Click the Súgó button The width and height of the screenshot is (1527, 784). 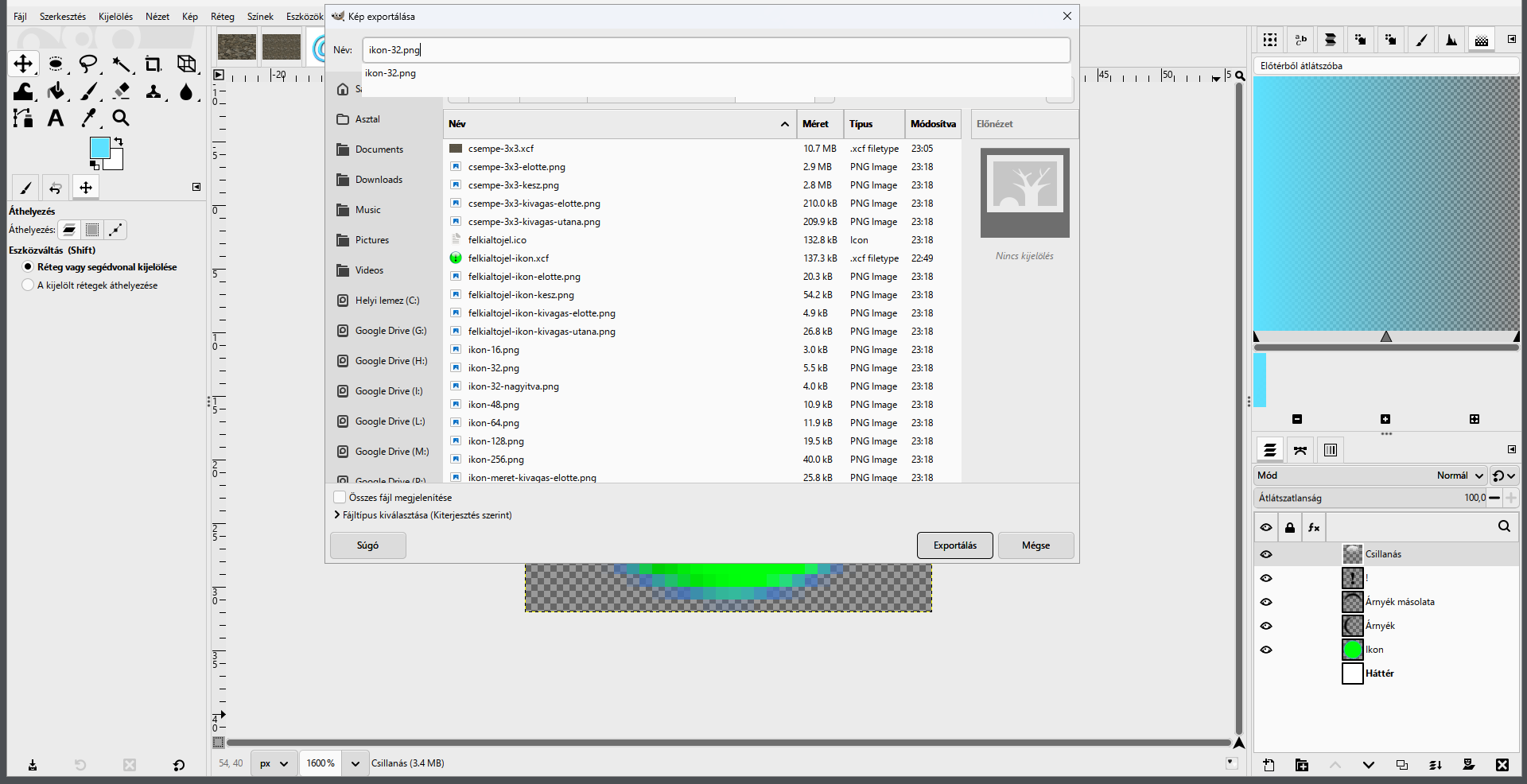(367, 545)
